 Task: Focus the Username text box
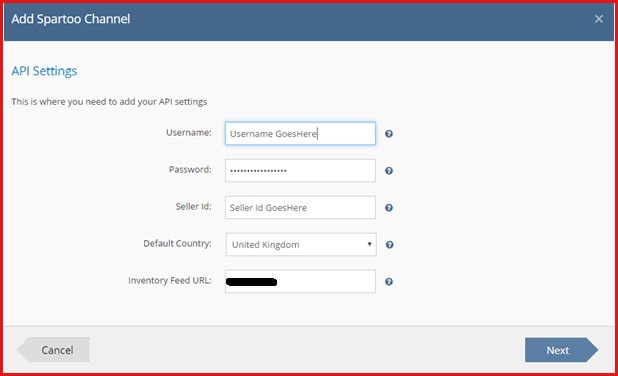(300, 134)
